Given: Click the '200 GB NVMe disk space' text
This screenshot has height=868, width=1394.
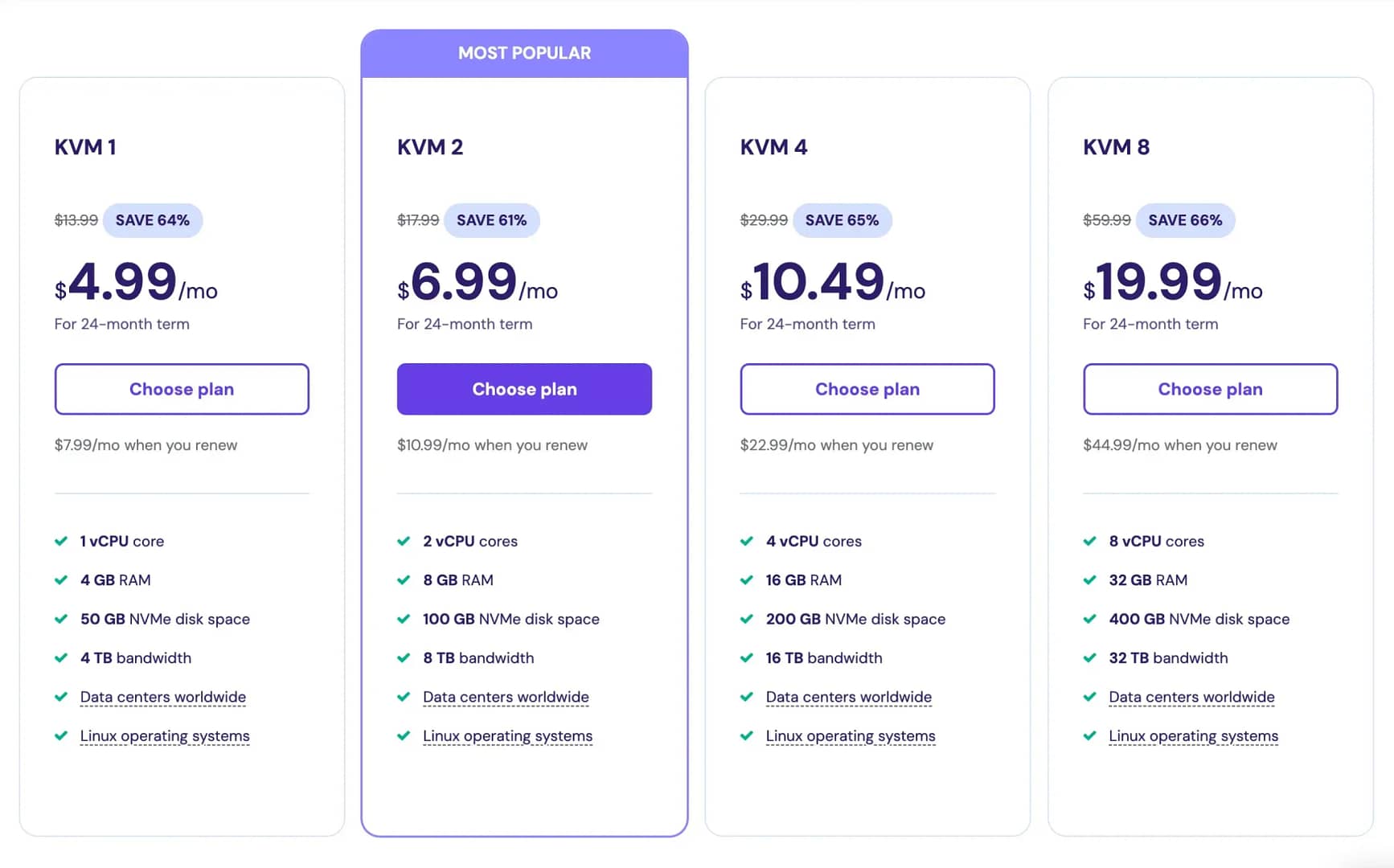Looking at the screenshot, I should point(855,619).
